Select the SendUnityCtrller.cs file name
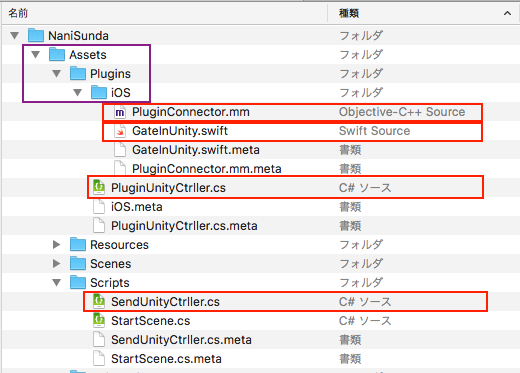Image resolution: width=520 pixels, height=373 pixels. [x=165, y=302]
